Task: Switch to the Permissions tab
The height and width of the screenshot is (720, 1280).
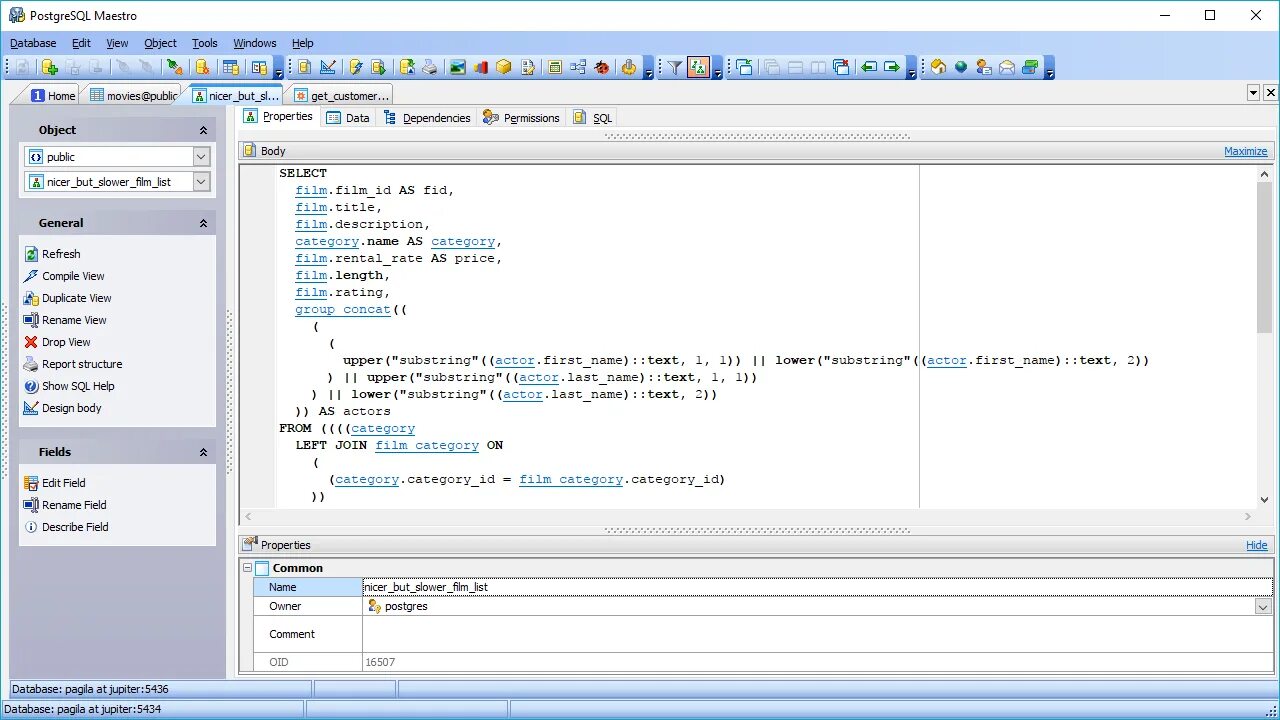Action: click(x=521, y=118)
